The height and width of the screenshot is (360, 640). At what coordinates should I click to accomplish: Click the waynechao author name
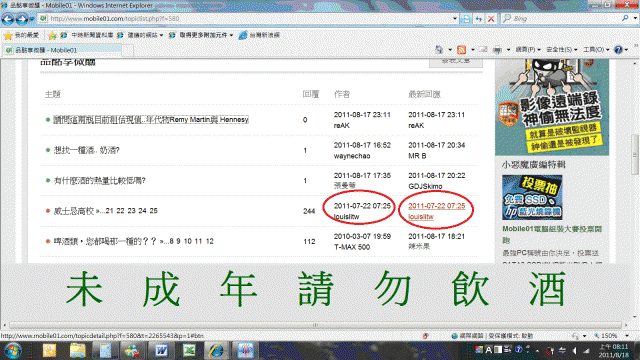(x=352, y=156)
